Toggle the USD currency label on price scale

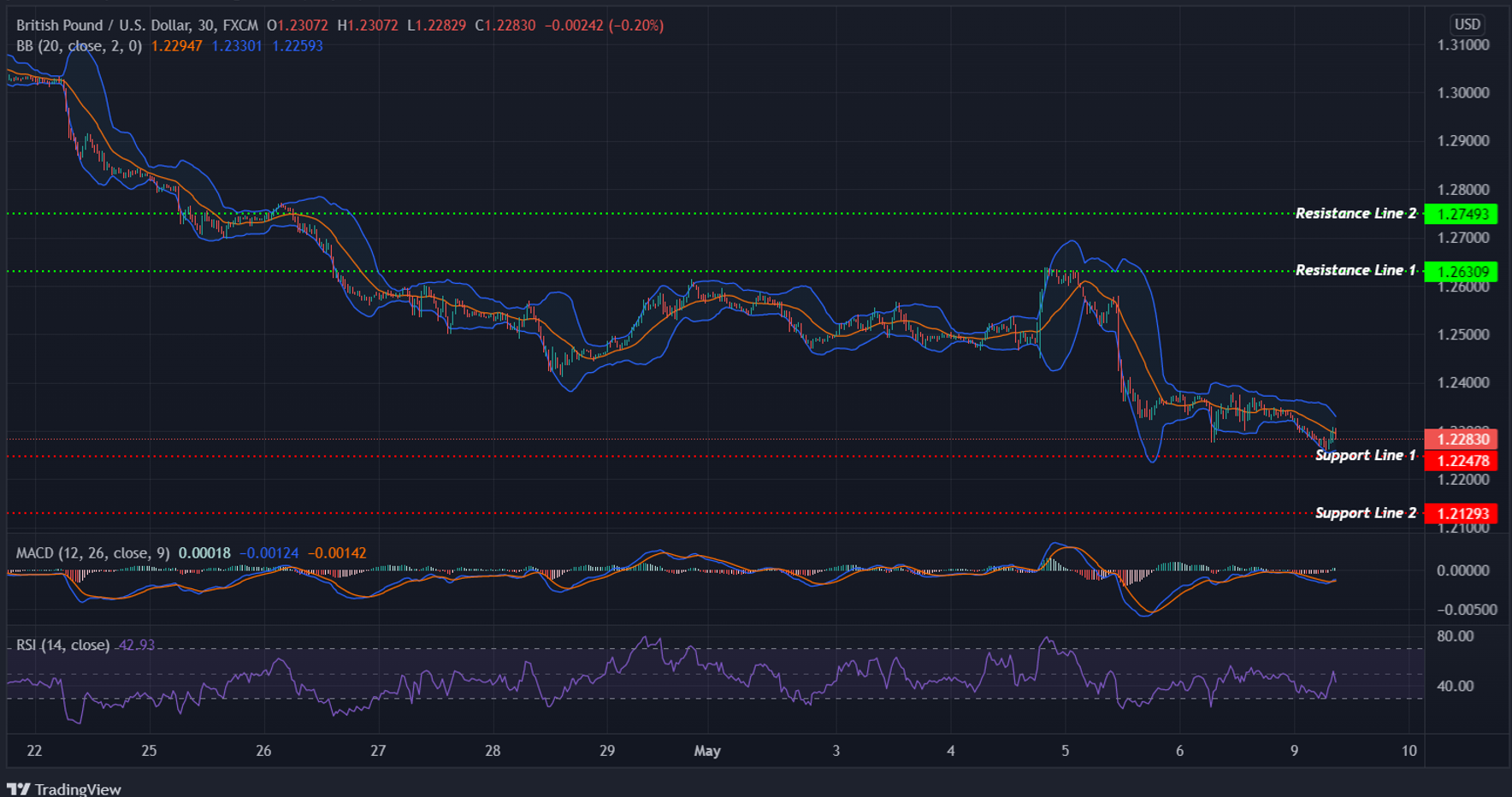click(x=1468, y=24)
